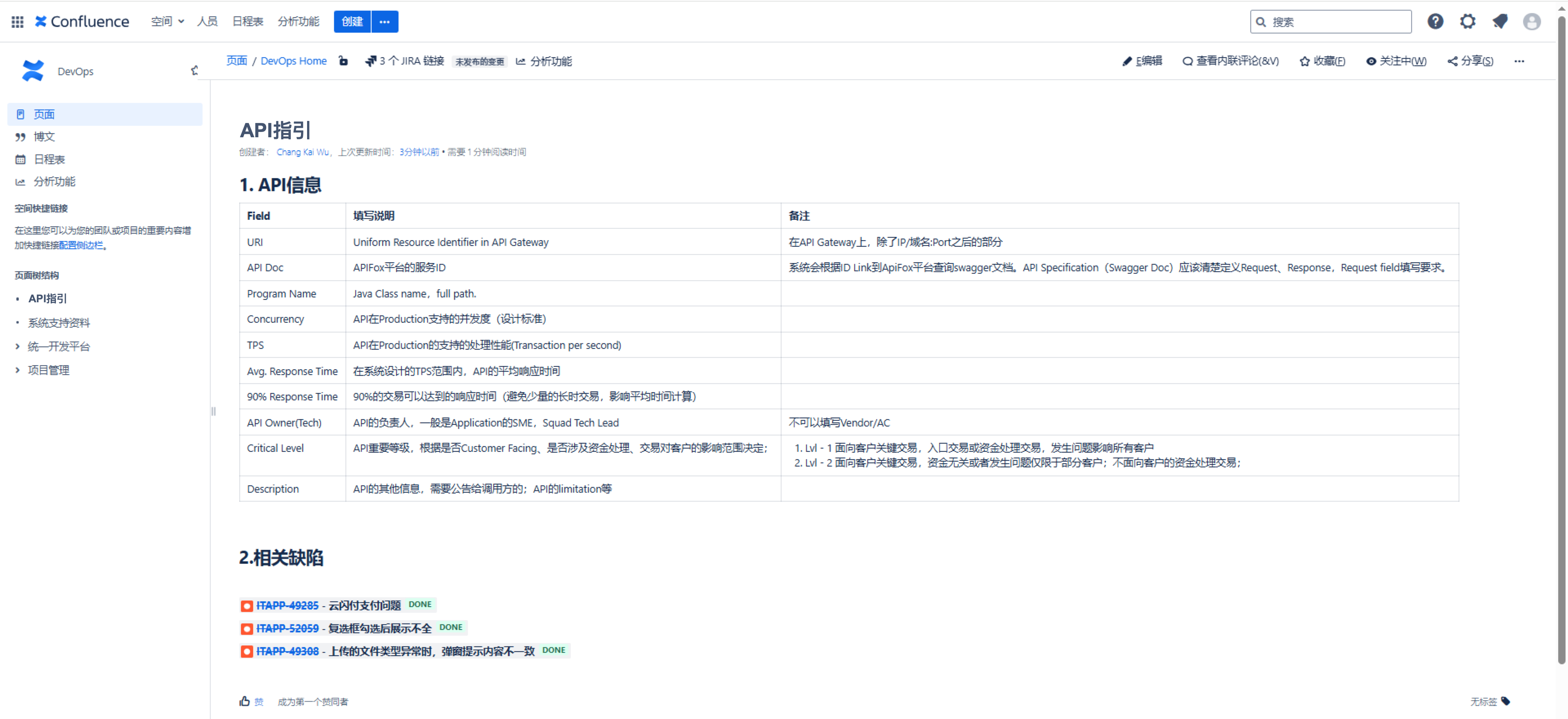
Task: Click the sidebar resize handle
Action: pos(213,411)
